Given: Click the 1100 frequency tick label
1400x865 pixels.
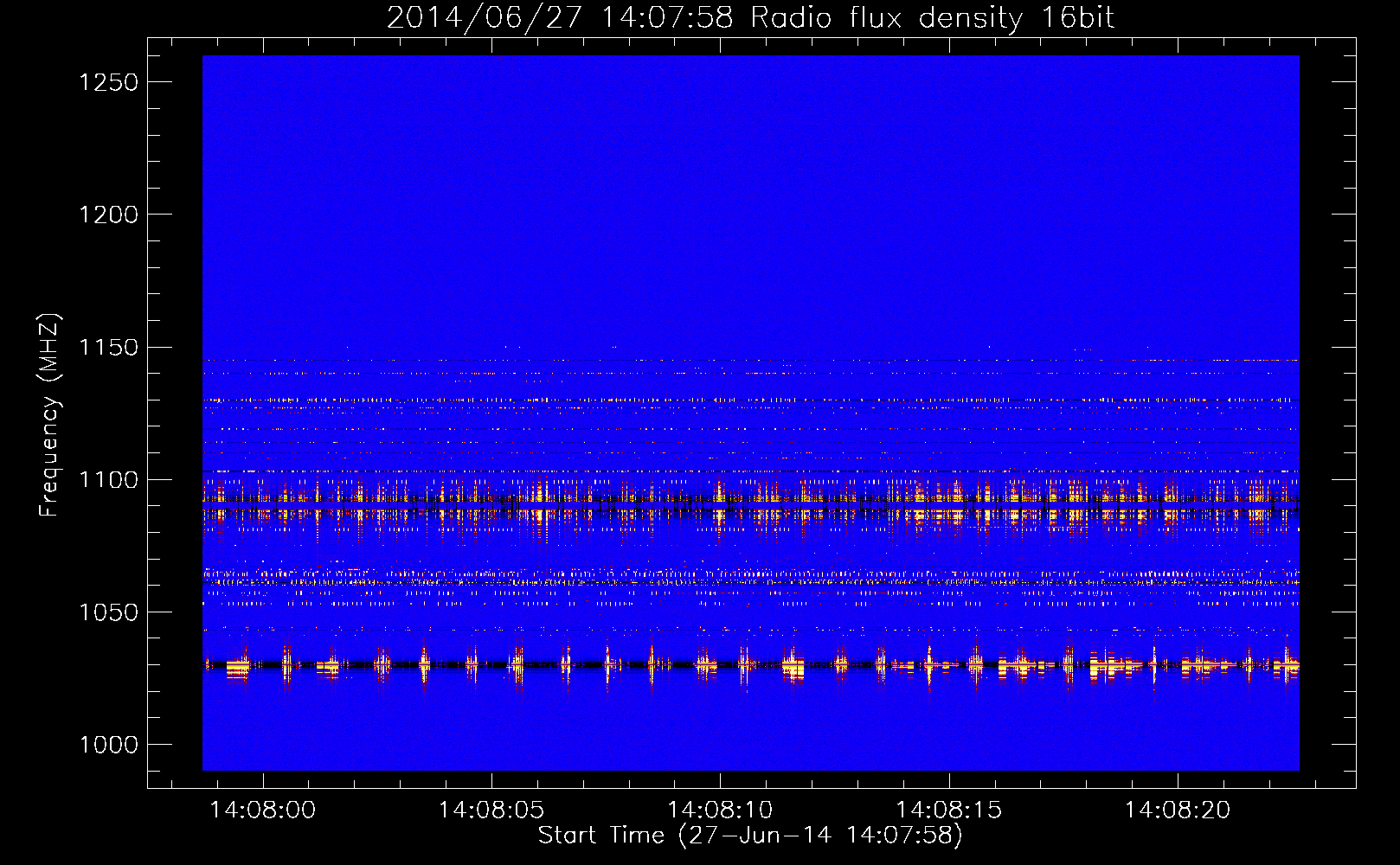Looking at the screenshot, I should point(109,480).
